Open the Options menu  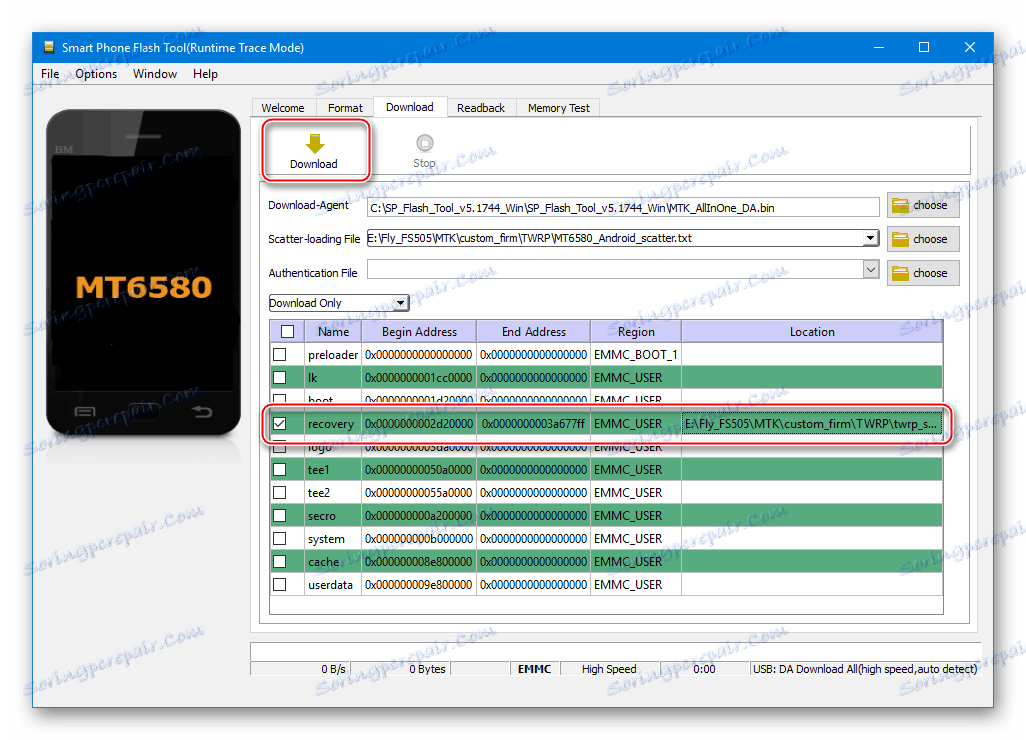[96, 74]
